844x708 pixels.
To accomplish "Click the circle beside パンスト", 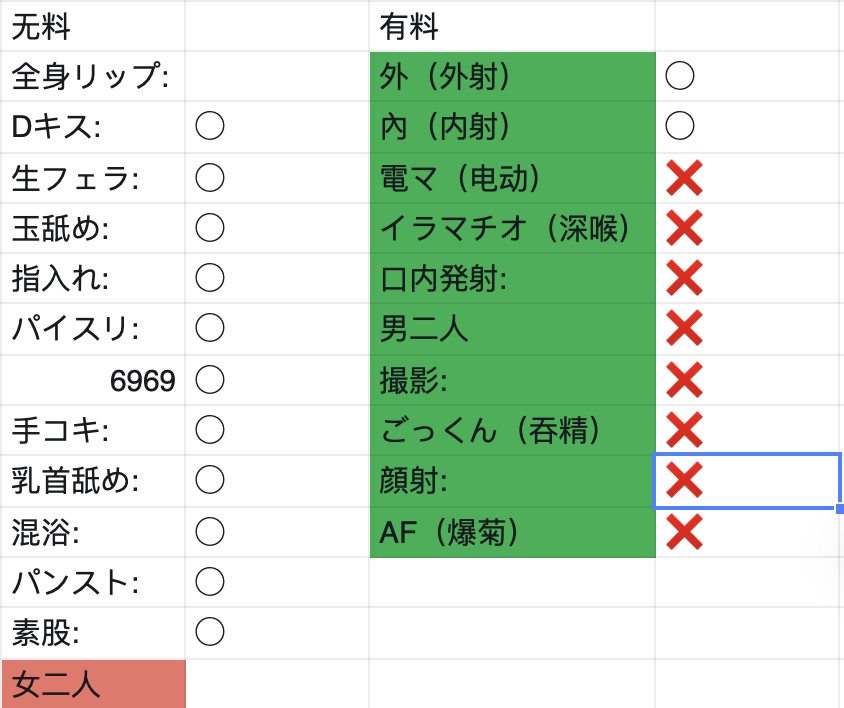I will tap(210, 581).
